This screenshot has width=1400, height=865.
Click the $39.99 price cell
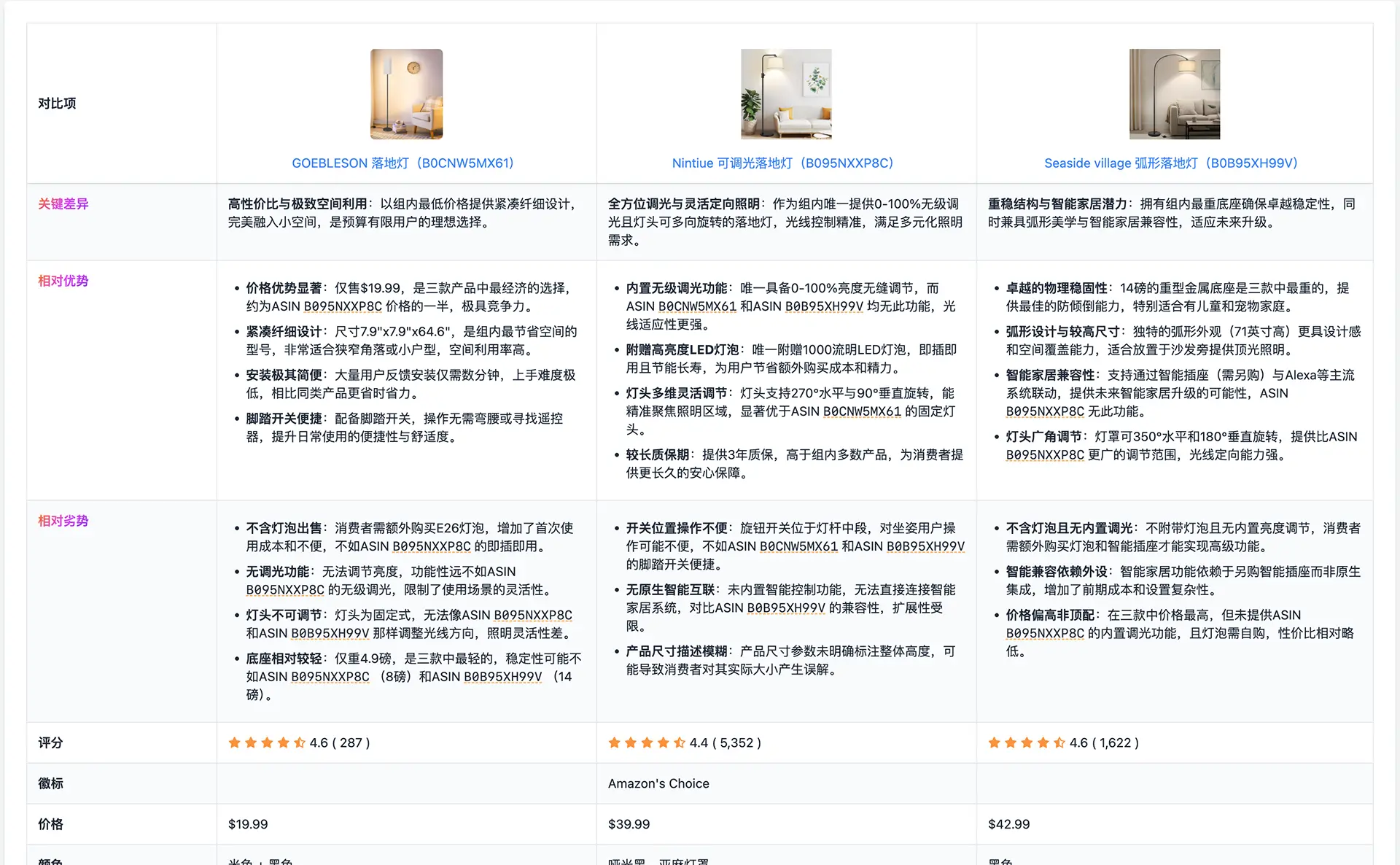[x=629, y=824]
